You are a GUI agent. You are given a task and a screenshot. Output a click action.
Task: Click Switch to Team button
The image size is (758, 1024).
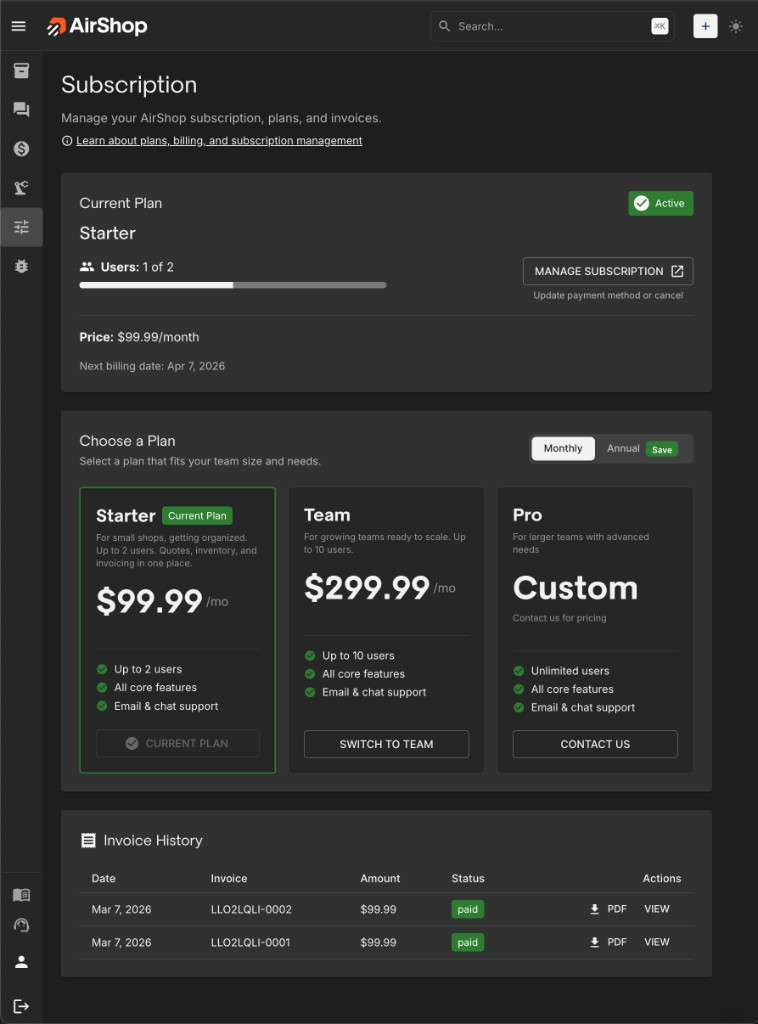click(386, 744)
